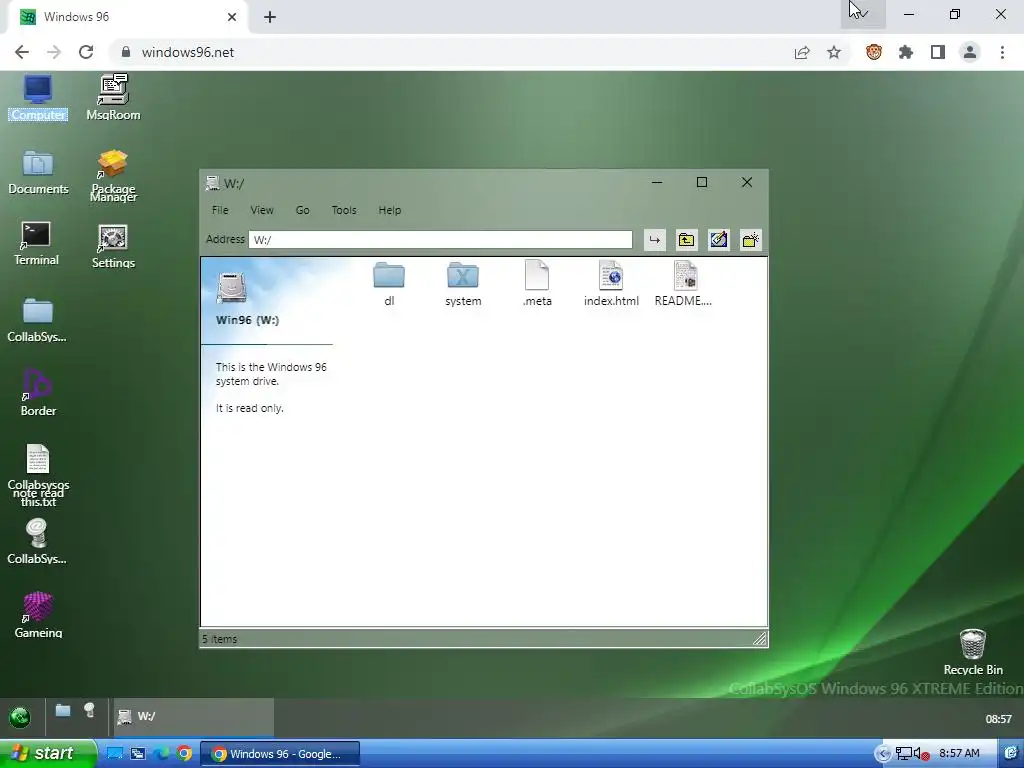Click the Edge icon in quick launch
This screenshot has height=768, width=1024.
[x=161, y=754]
